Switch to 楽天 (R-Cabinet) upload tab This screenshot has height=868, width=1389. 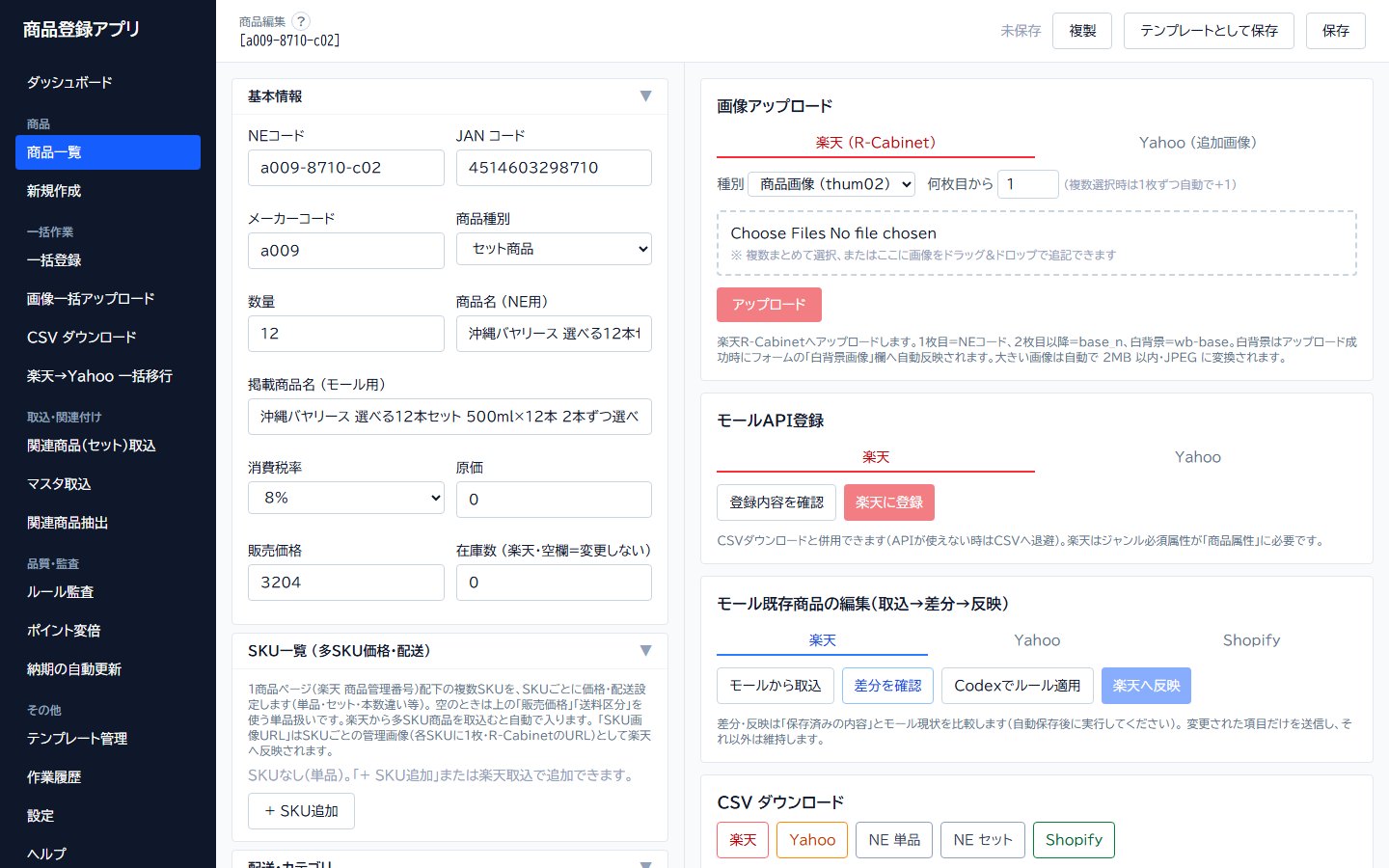pos(876,143)
